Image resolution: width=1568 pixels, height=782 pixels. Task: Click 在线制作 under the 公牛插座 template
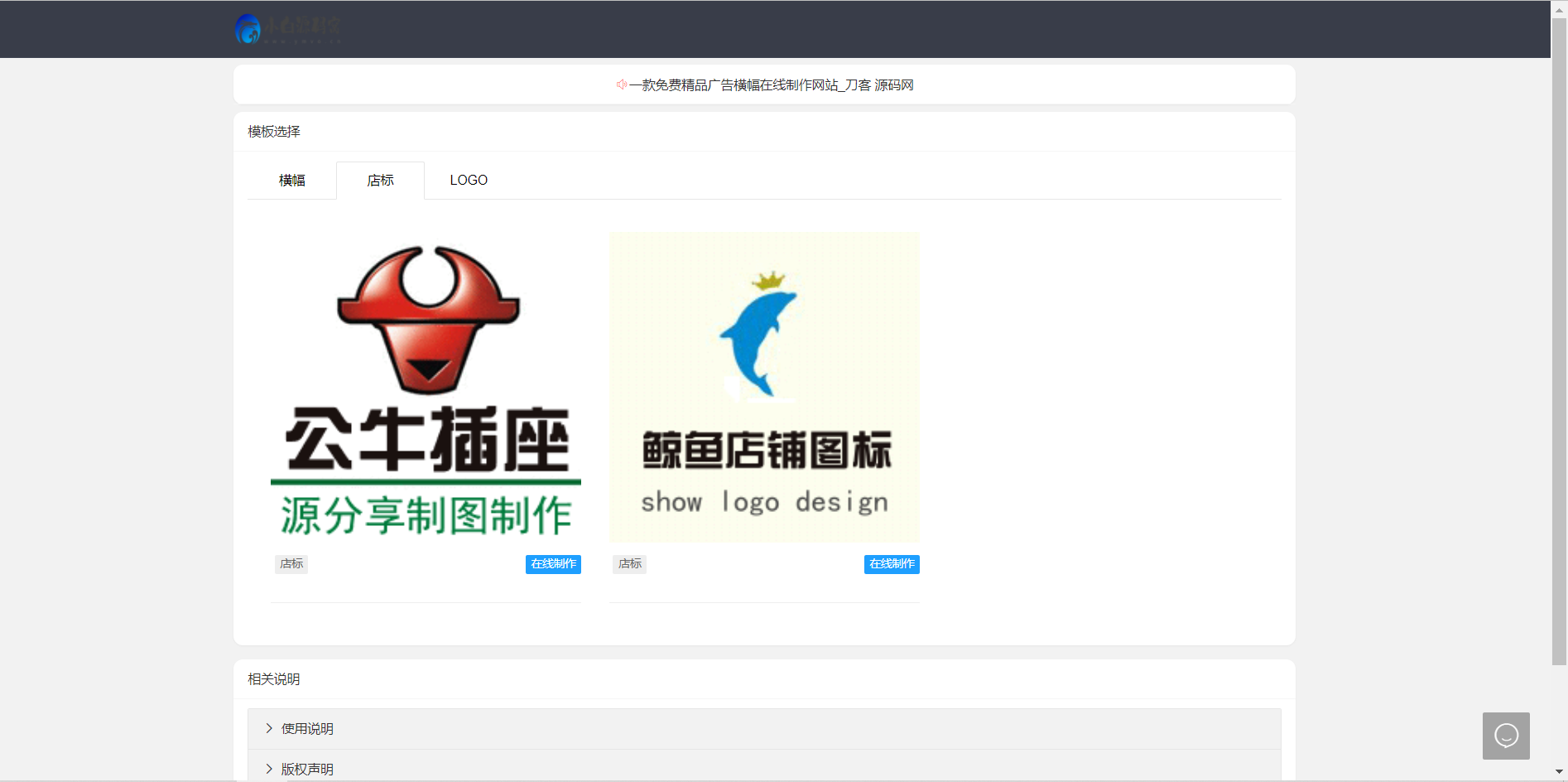(553, 564)
